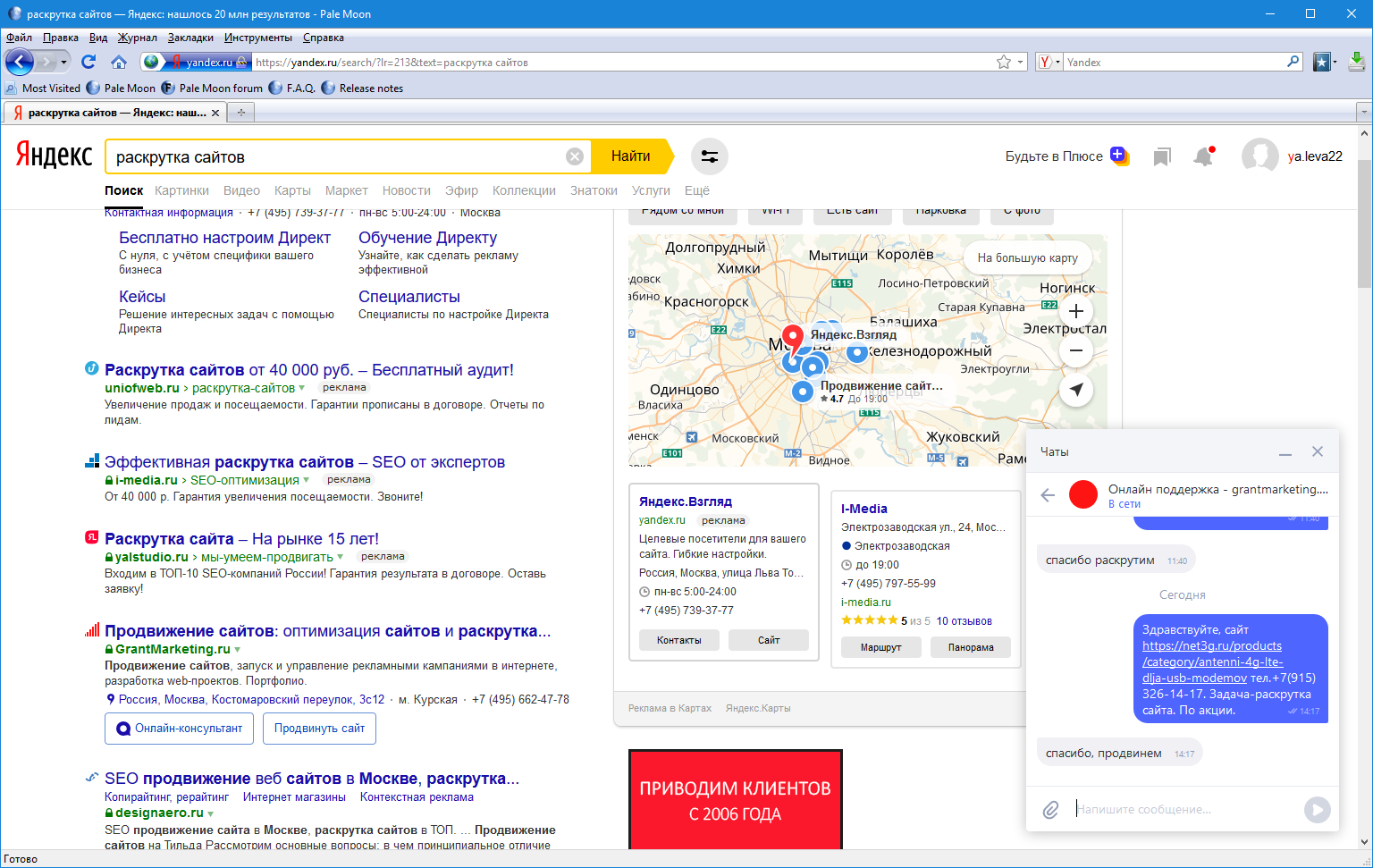
Task: Expand the GrantMarketing.ru result dropdown arrow
Action: click(237, 650)
